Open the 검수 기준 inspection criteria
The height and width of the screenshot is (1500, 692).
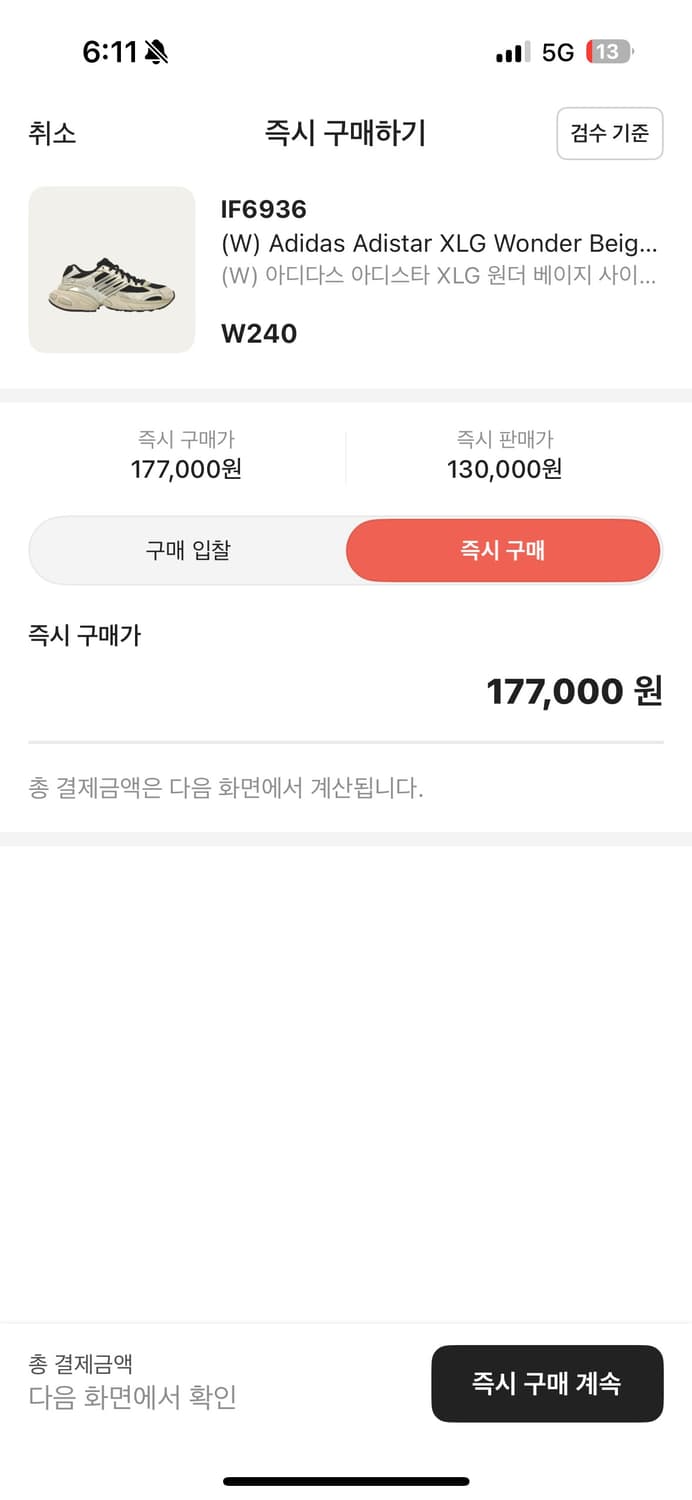click(610, 133)
